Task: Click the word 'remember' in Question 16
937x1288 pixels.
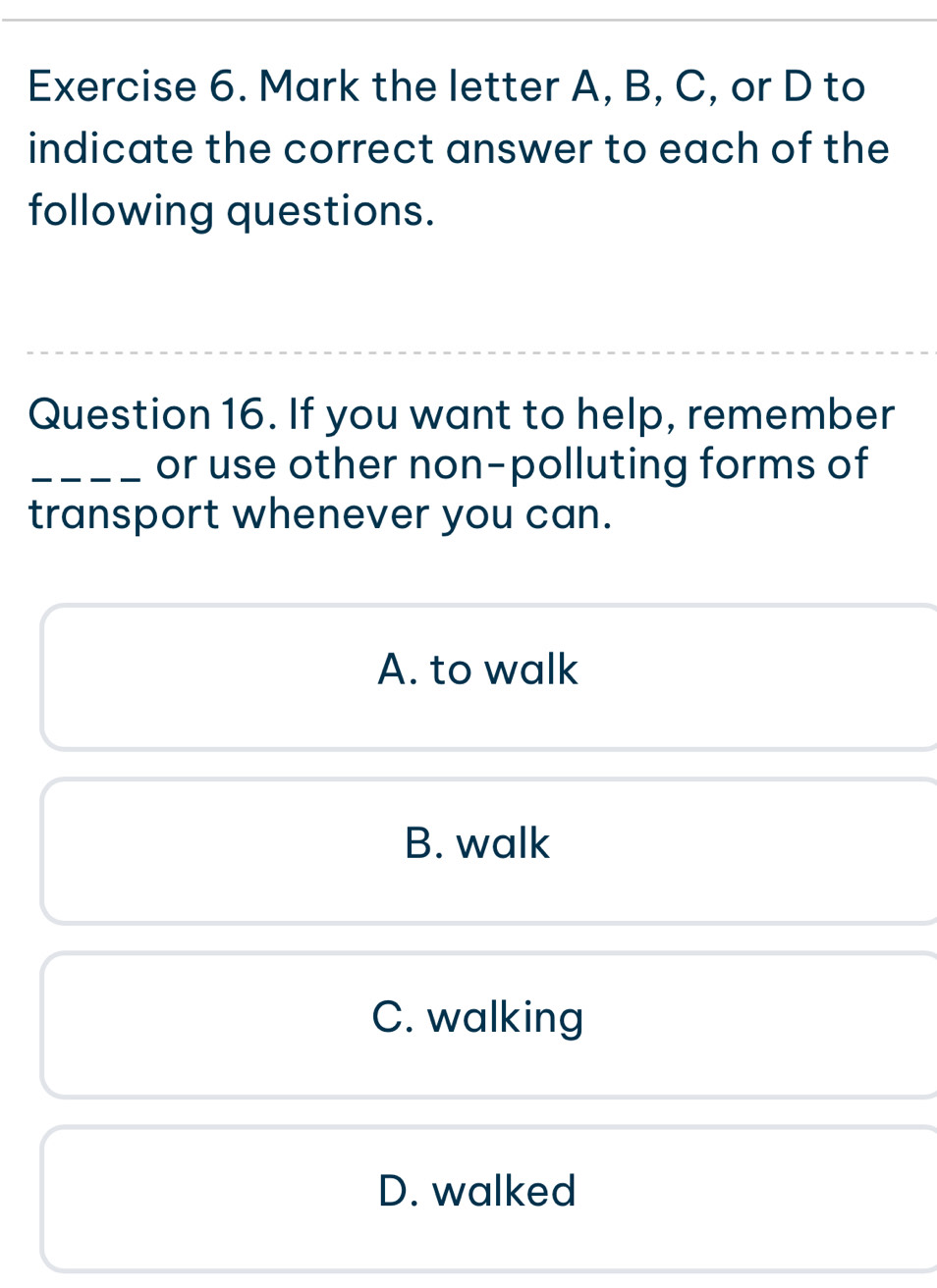Action: (x=791, y=414)
